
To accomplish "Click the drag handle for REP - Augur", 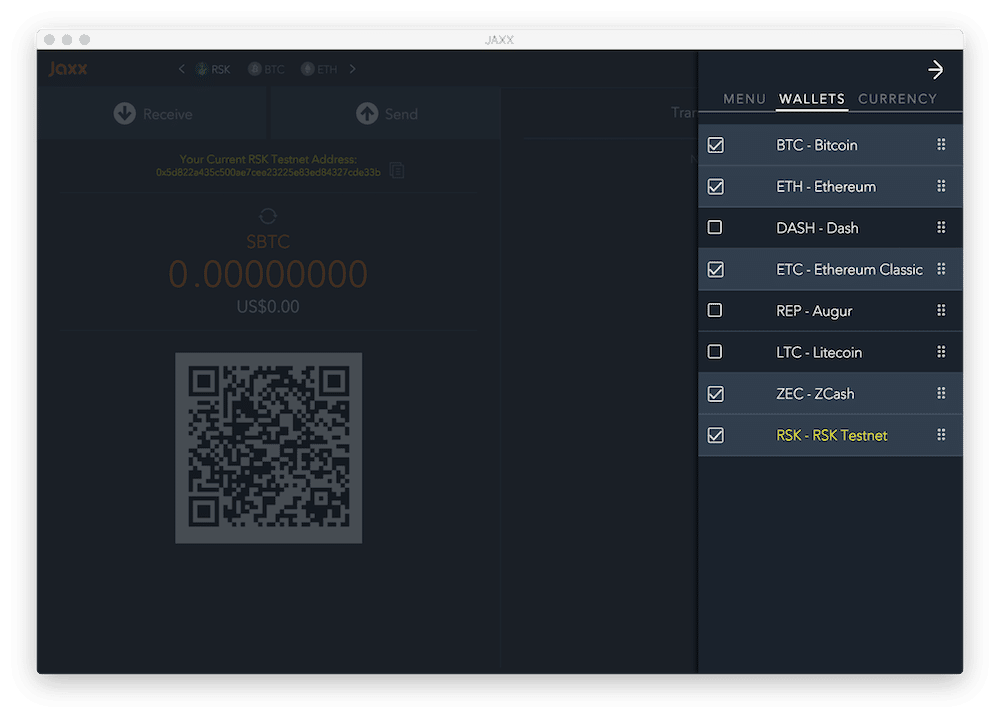I will (941, 311).
